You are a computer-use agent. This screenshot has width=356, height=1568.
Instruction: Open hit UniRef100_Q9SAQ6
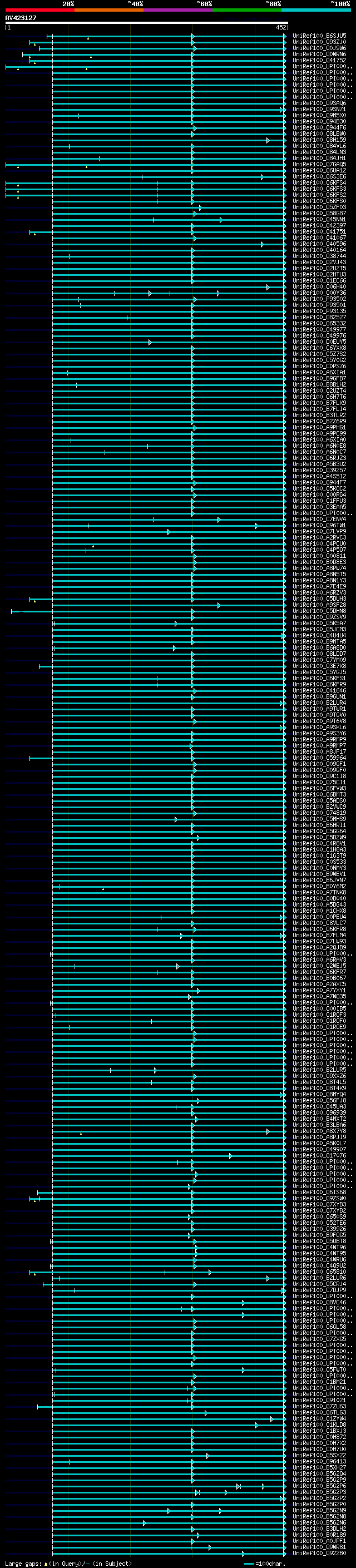click(319, 103)
